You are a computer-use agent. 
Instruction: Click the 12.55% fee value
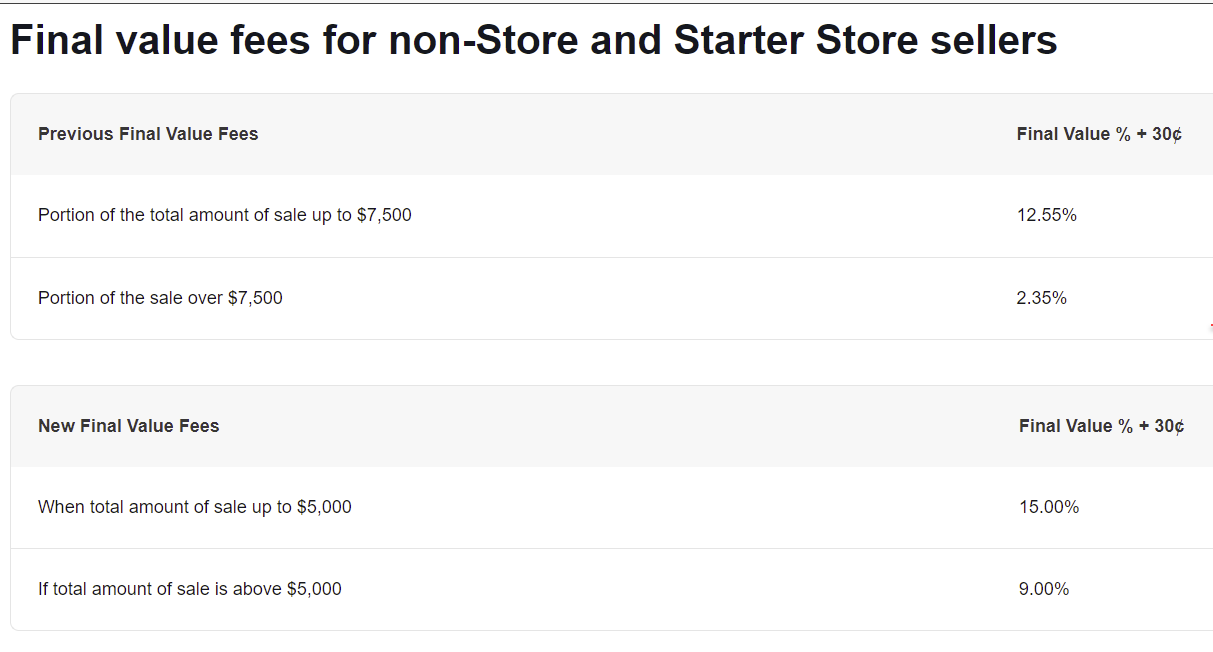1046,215
